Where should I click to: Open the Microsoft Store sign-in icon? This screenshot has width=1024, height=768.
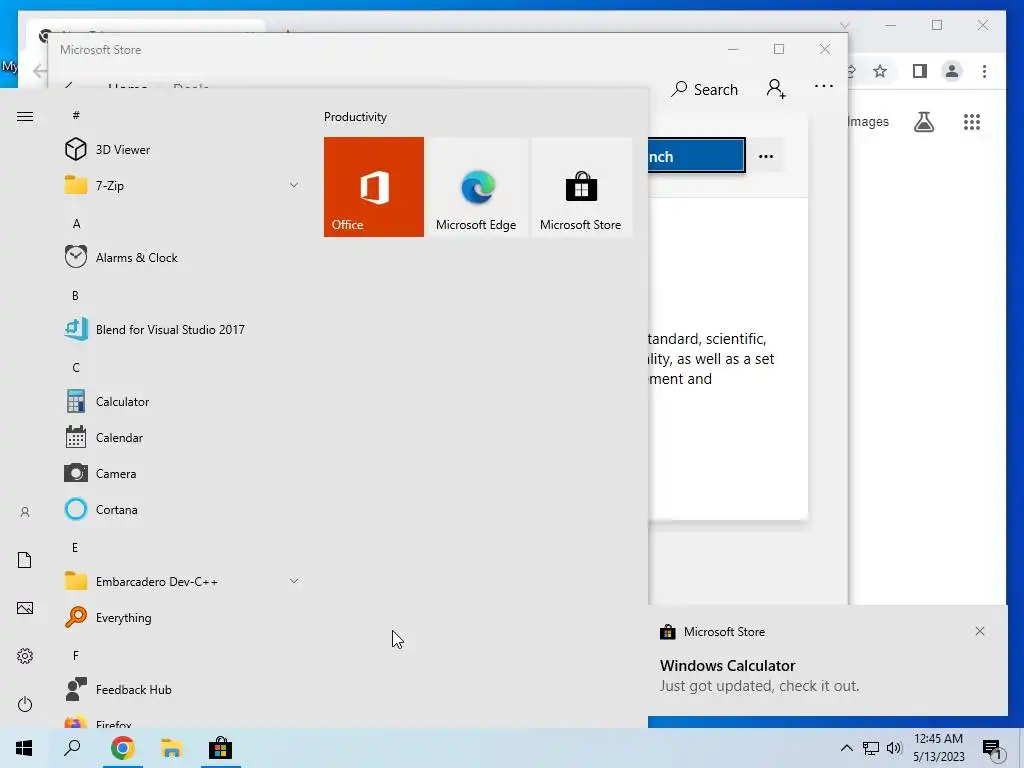pyautogui.click(x=776, y=88)
